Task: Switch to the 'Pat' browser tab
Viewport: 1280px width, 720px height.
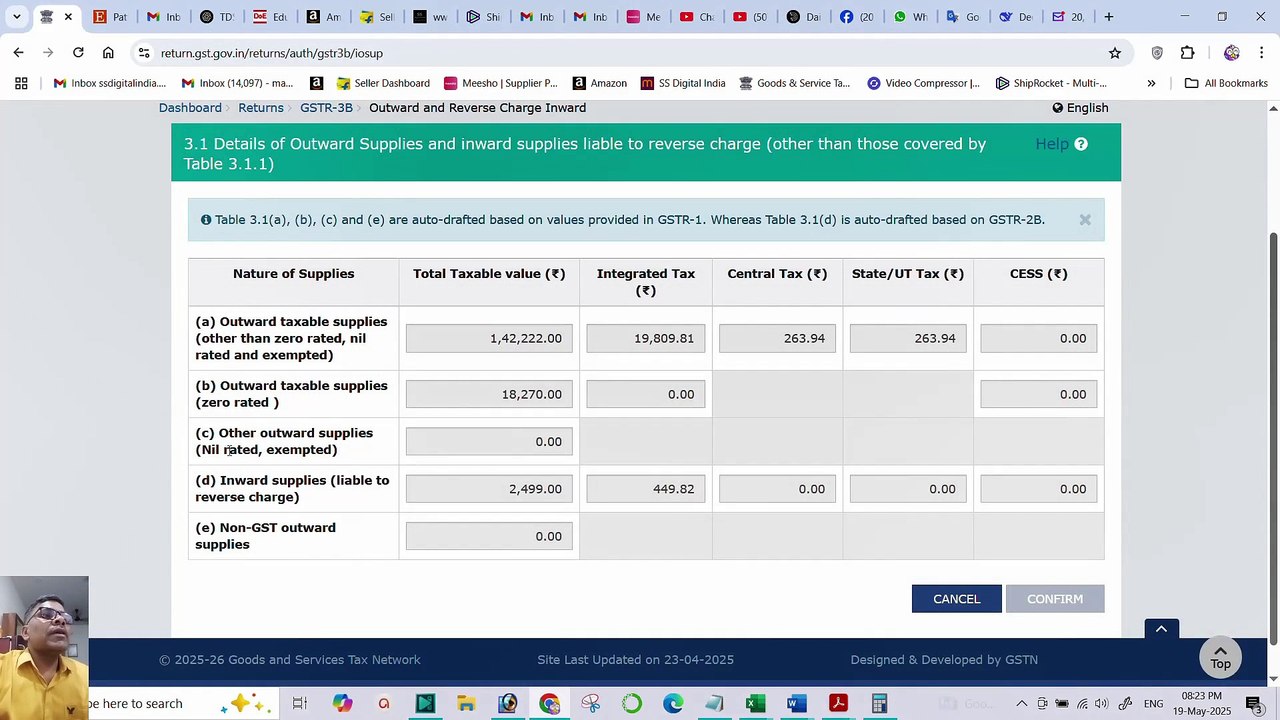Action: coord(109,17)
